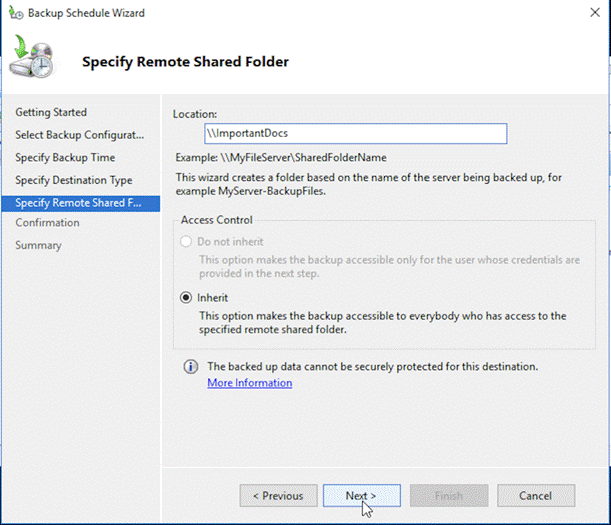Click into the Location text field

pyautogui.click(x=354, y=134)
